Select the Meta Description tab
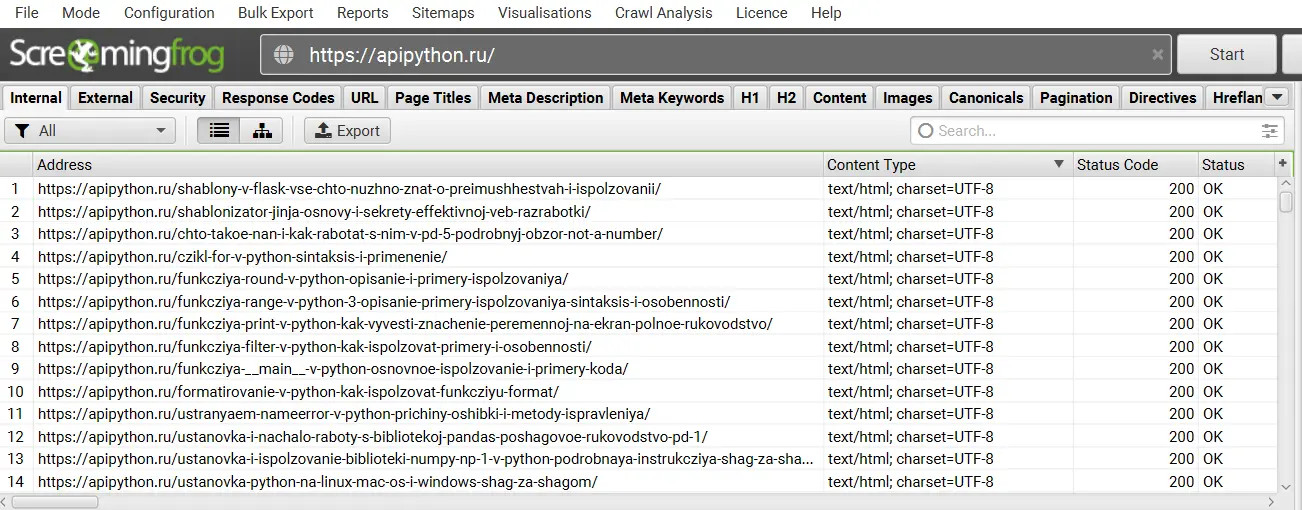The width and height of the screenshot is (1302, 510). tap(546, 98)
